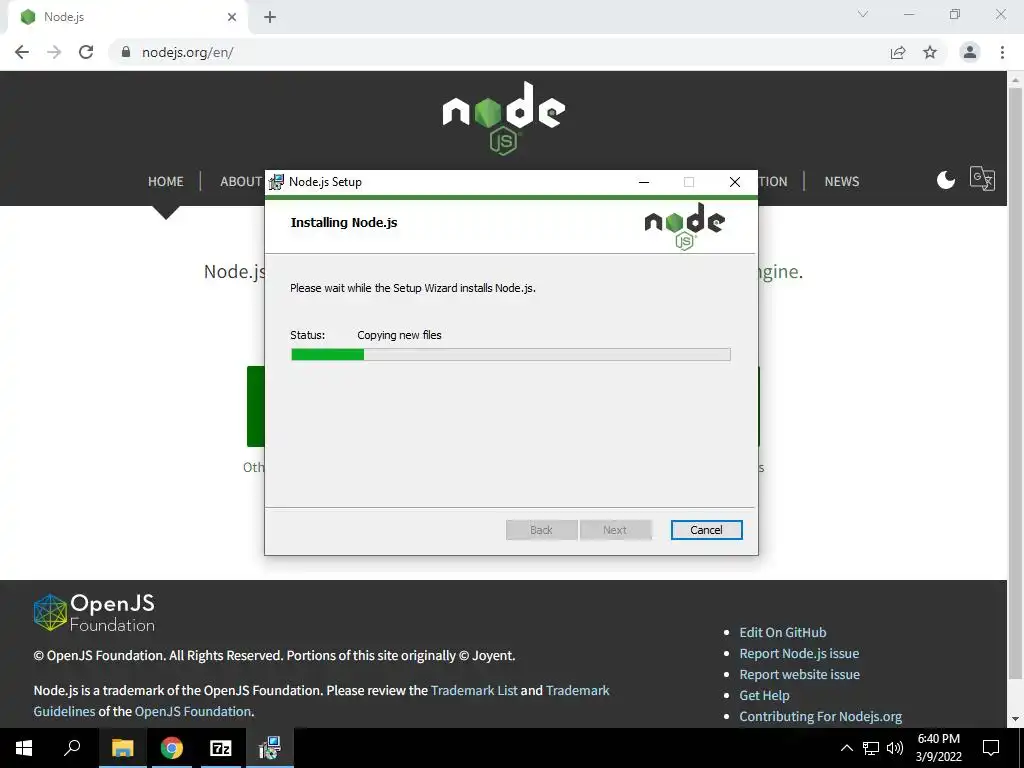Select the Node.js browser tab
This screenshot has height=768, width=1024.
pos(127,17)
